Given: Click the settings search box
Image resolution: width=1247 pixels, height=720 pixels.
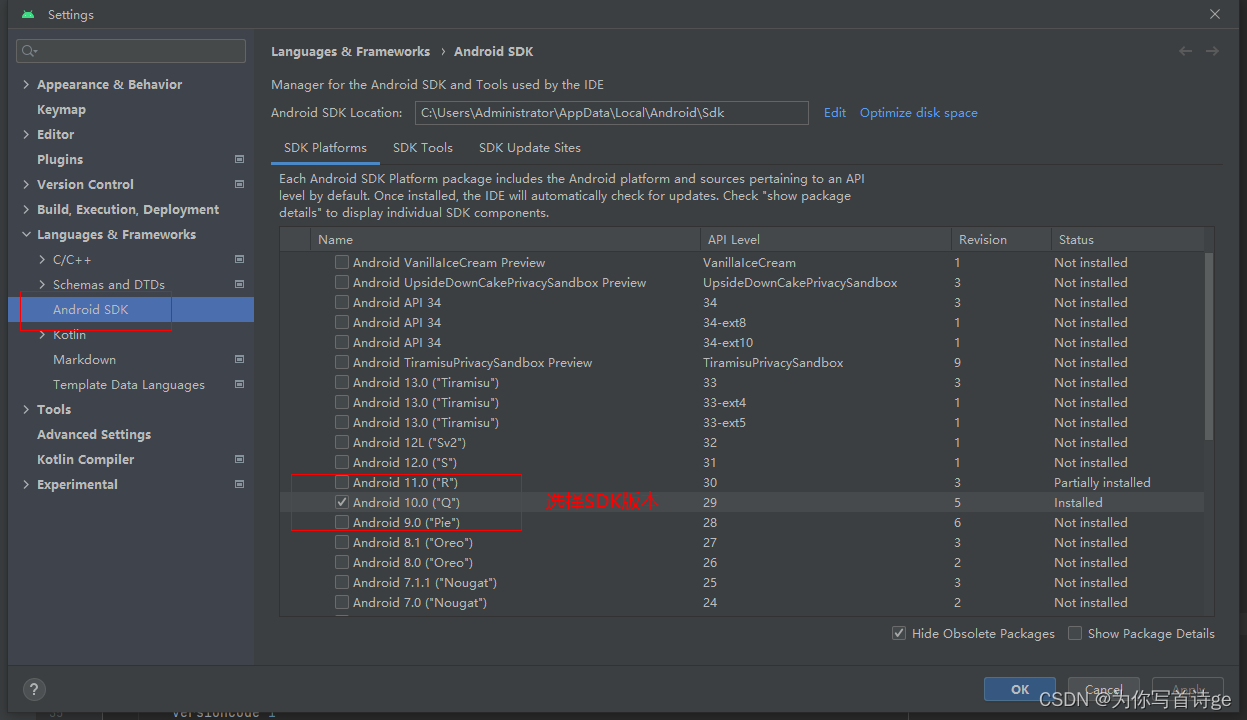Looking at the screenshot, I should pyautogui.click(x=131, y=51).
